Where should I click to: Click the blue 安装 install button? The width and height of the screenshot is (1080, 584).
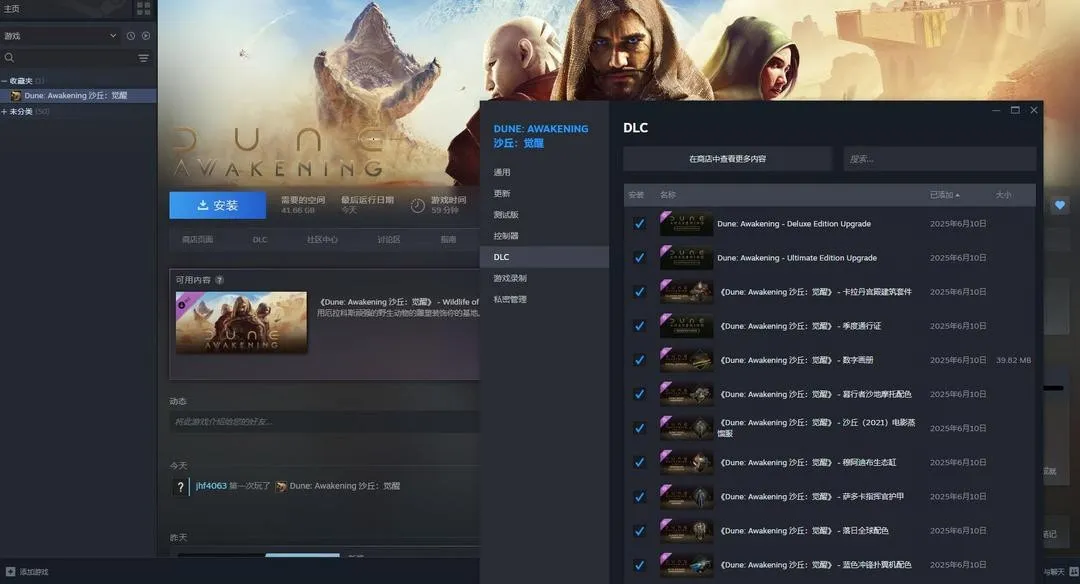pos(217,205)
